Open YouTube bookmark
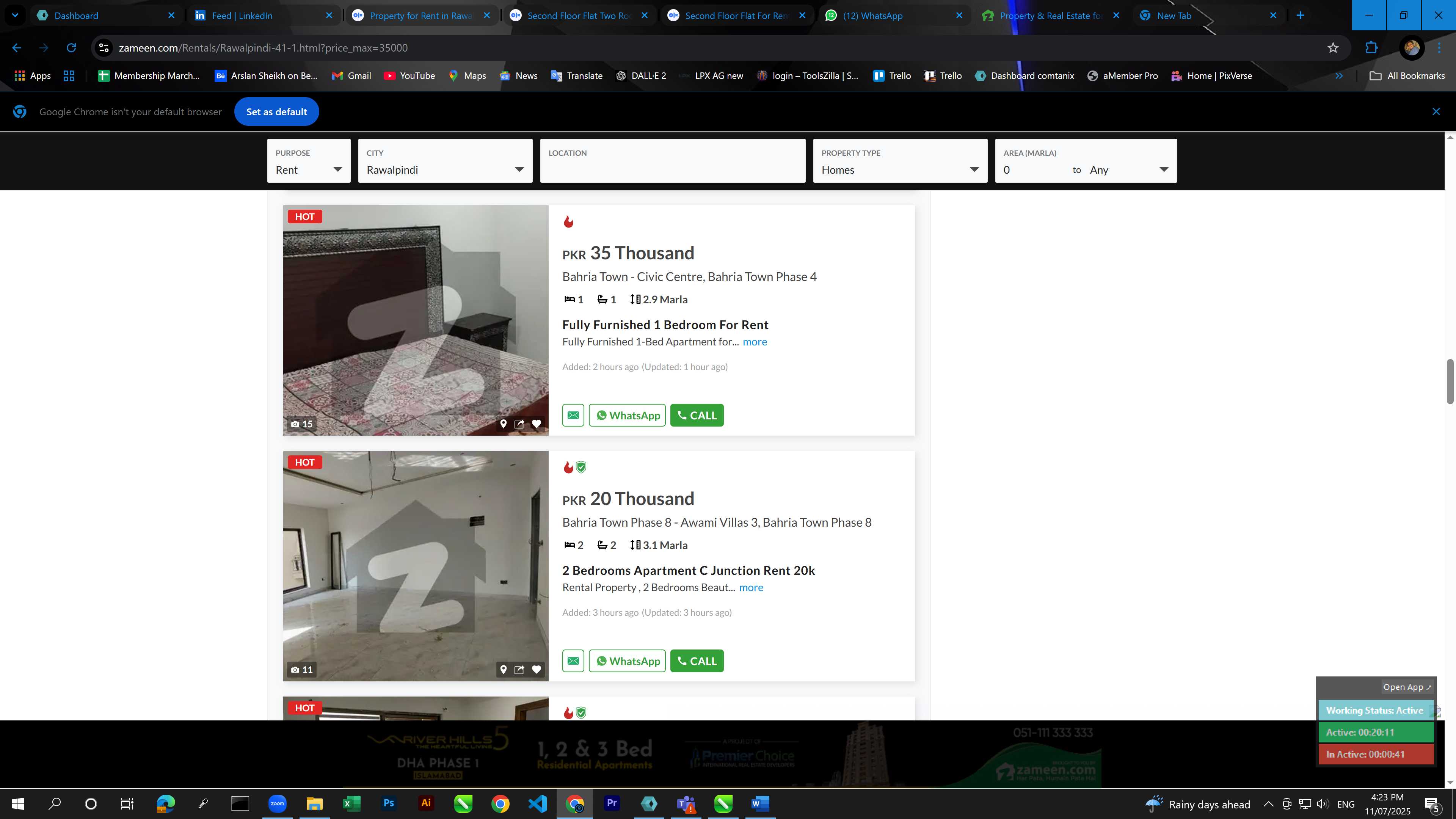This screenshot has width=1456, height=819. 409,76
